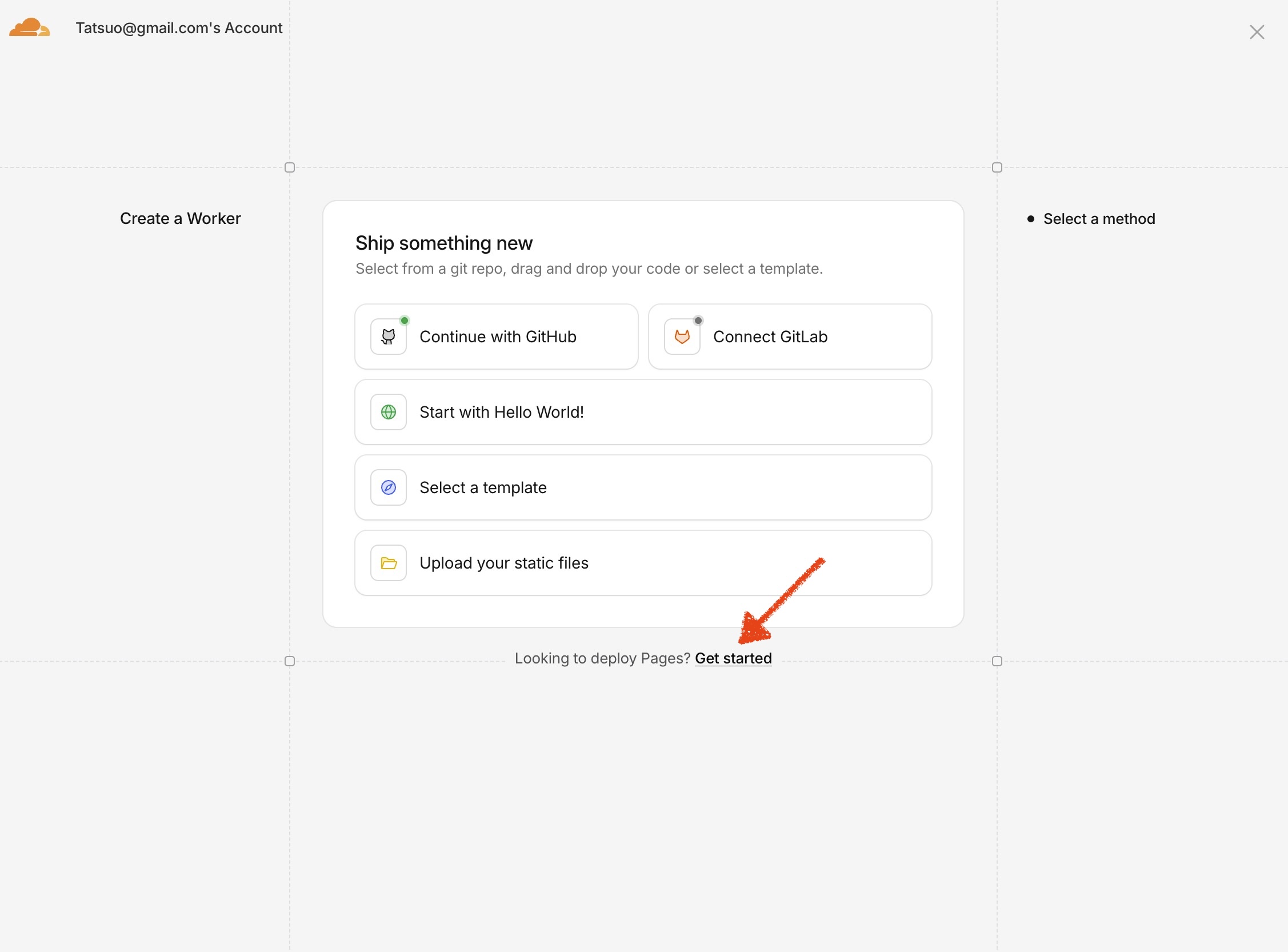Click the blue compass icon
Image resolution: width=1288 pixels, height=952 pixels.
(x=389, y=487)
